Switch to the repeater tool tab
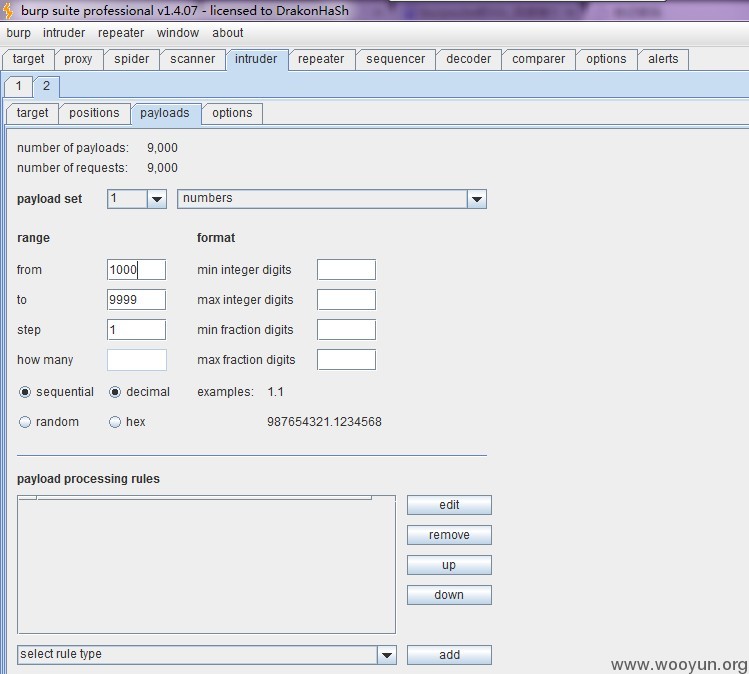This screenshot has height=674, width=749. (x=321, y=59)
